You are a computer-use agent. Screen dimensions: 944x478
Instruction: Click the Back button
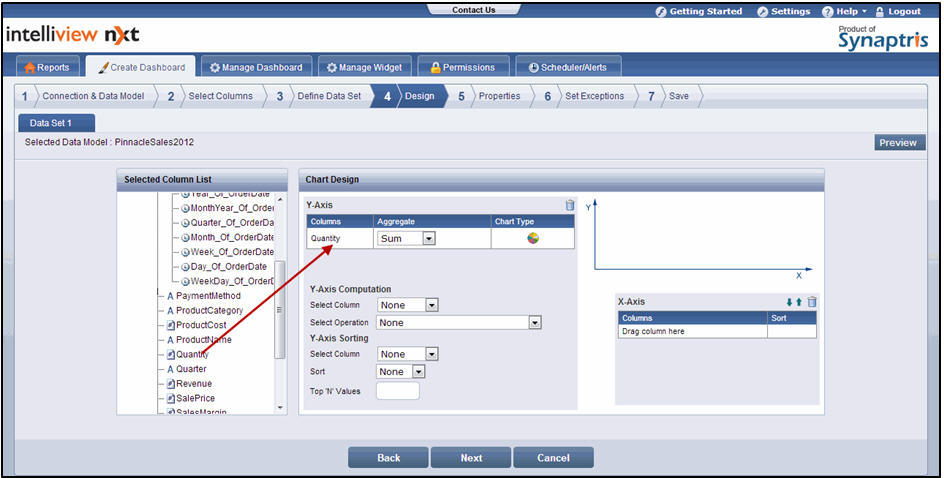388,458
